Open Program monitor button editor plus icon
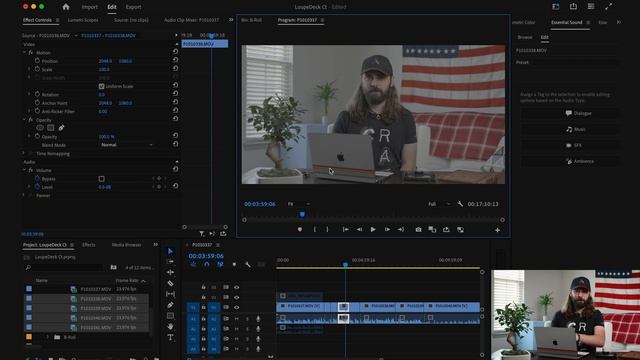 point(498,230)
